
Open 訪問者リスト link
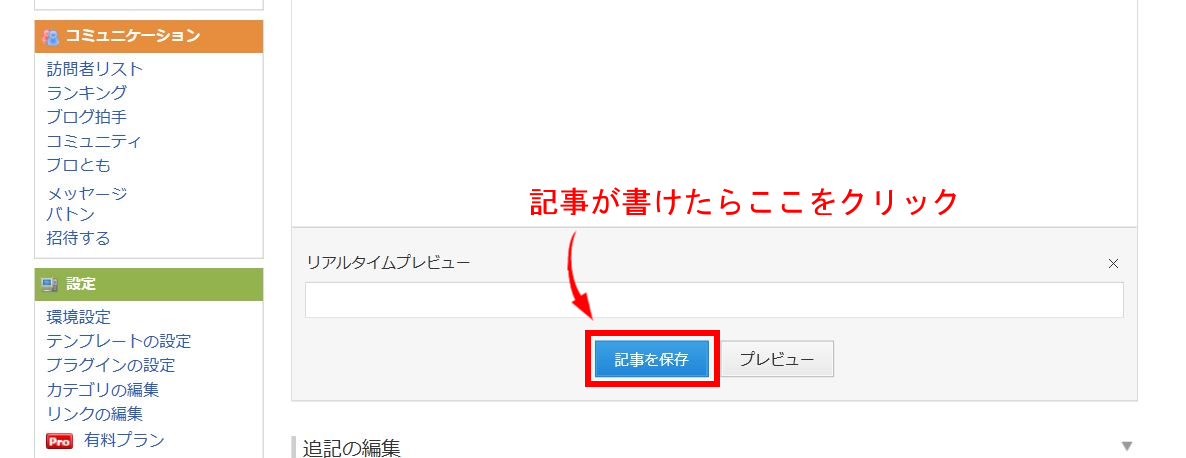95,69
